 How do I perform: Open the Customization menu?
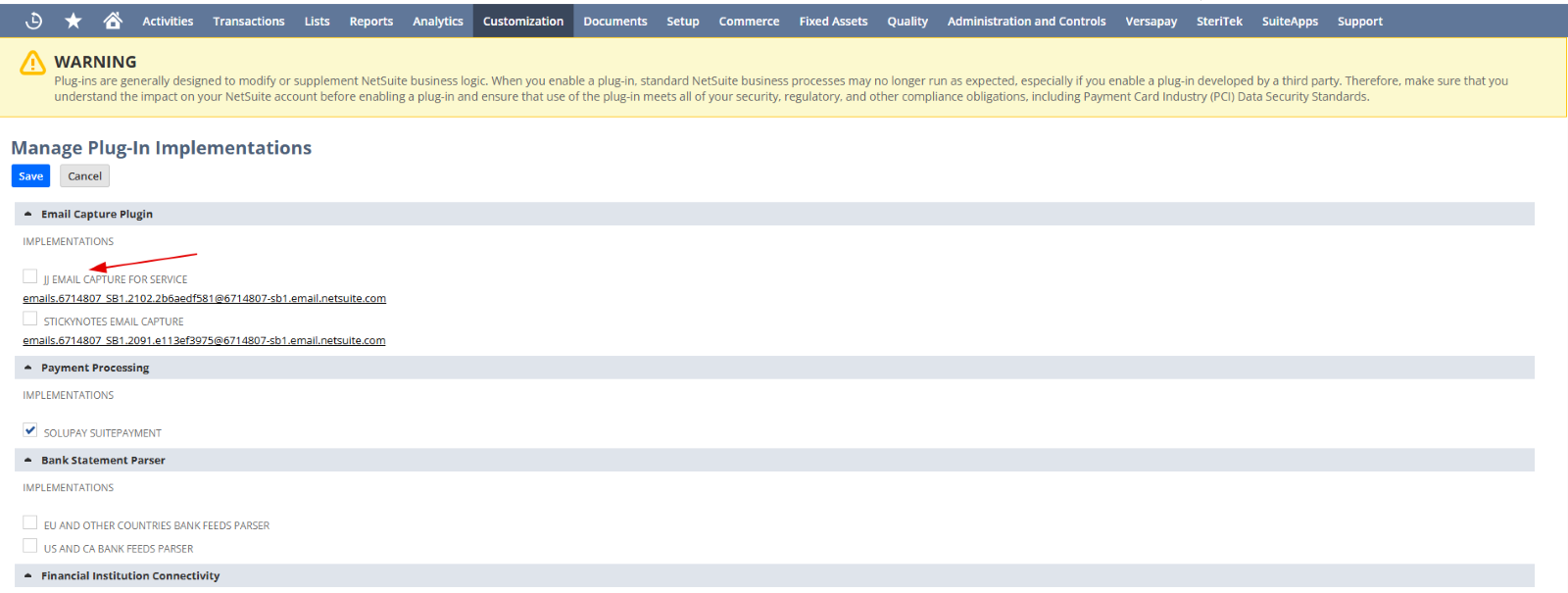522,21
